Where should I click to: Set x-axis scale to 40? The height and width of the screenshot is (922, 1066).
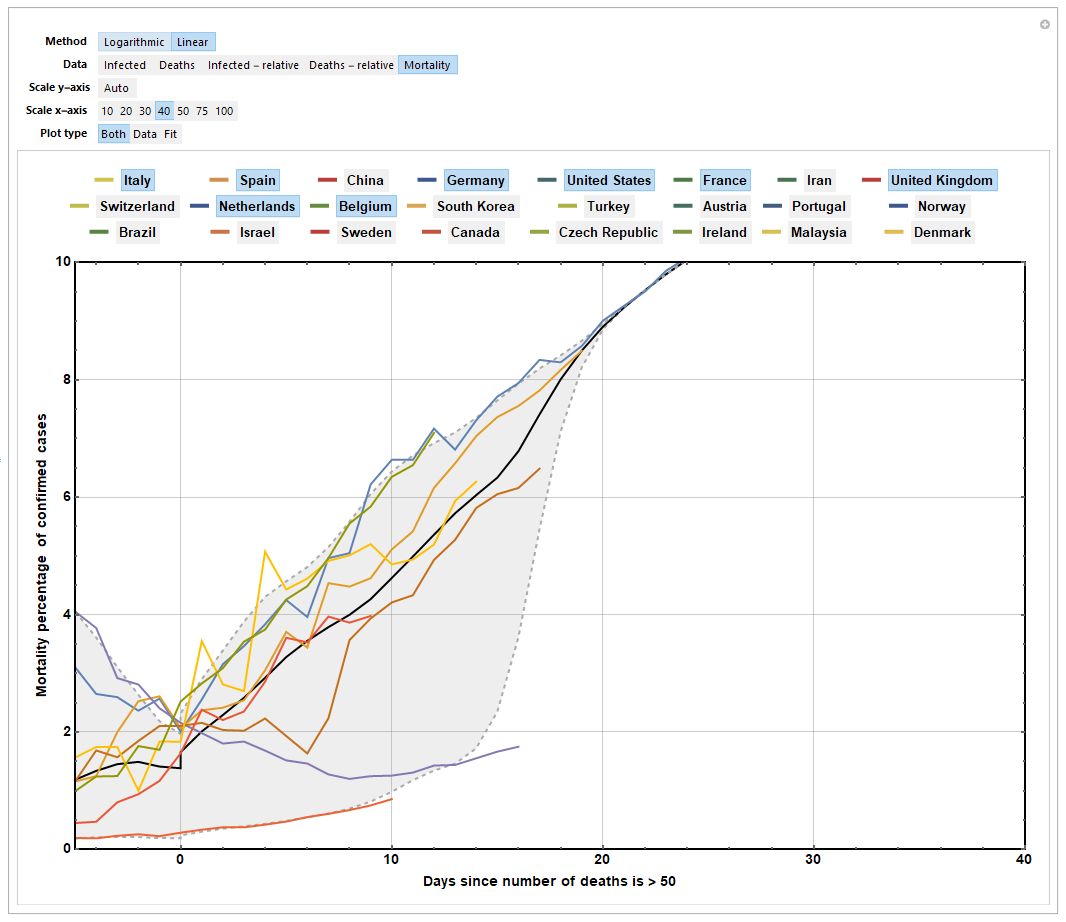[x=165, y=112]
